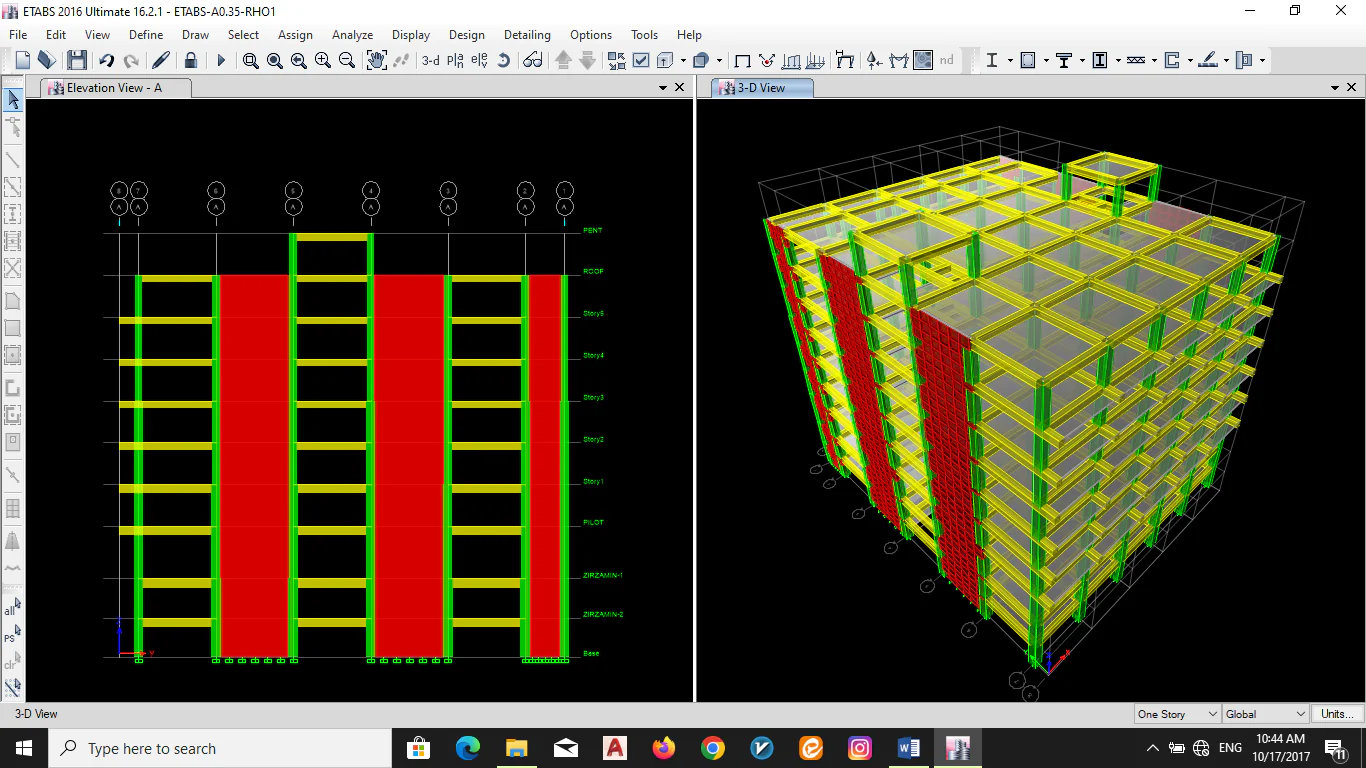
Task: Switch to the 3-D View tab
Action: coord(762,88)
